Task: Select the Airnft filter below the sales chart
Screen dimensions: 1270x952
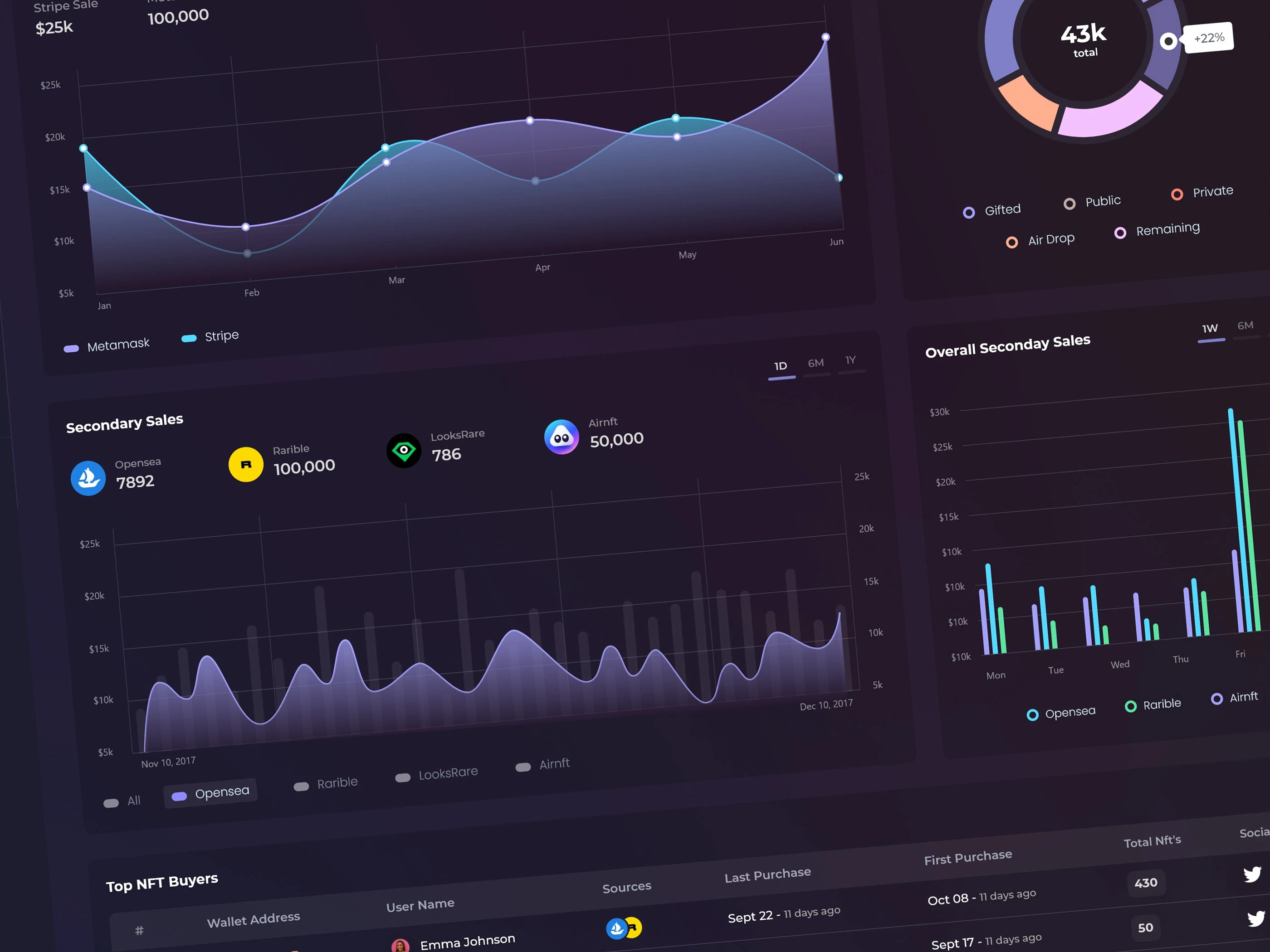Action: point(542,765)
